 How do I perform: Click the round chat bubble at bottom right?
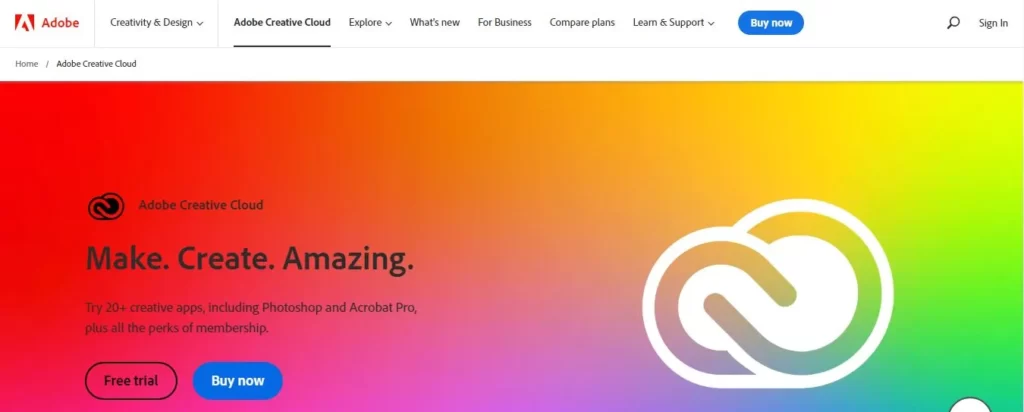(970, 405)
